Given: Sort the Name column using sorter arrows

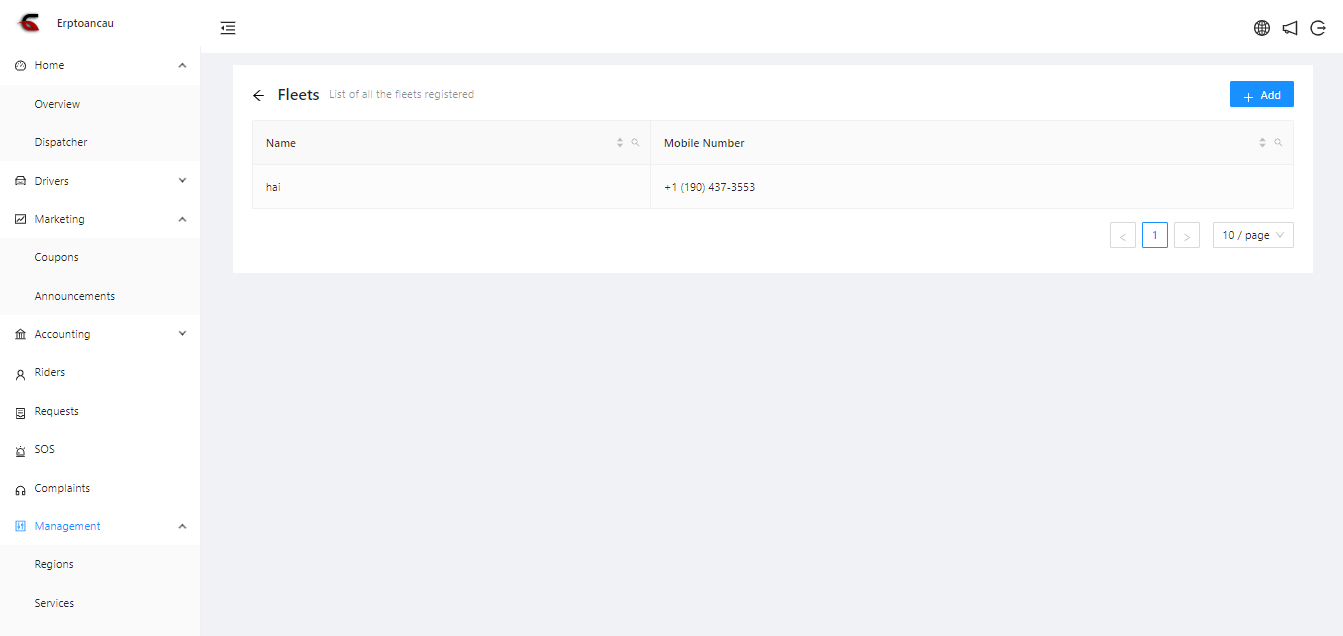Looking at the screenshot, I should [620, 143].
